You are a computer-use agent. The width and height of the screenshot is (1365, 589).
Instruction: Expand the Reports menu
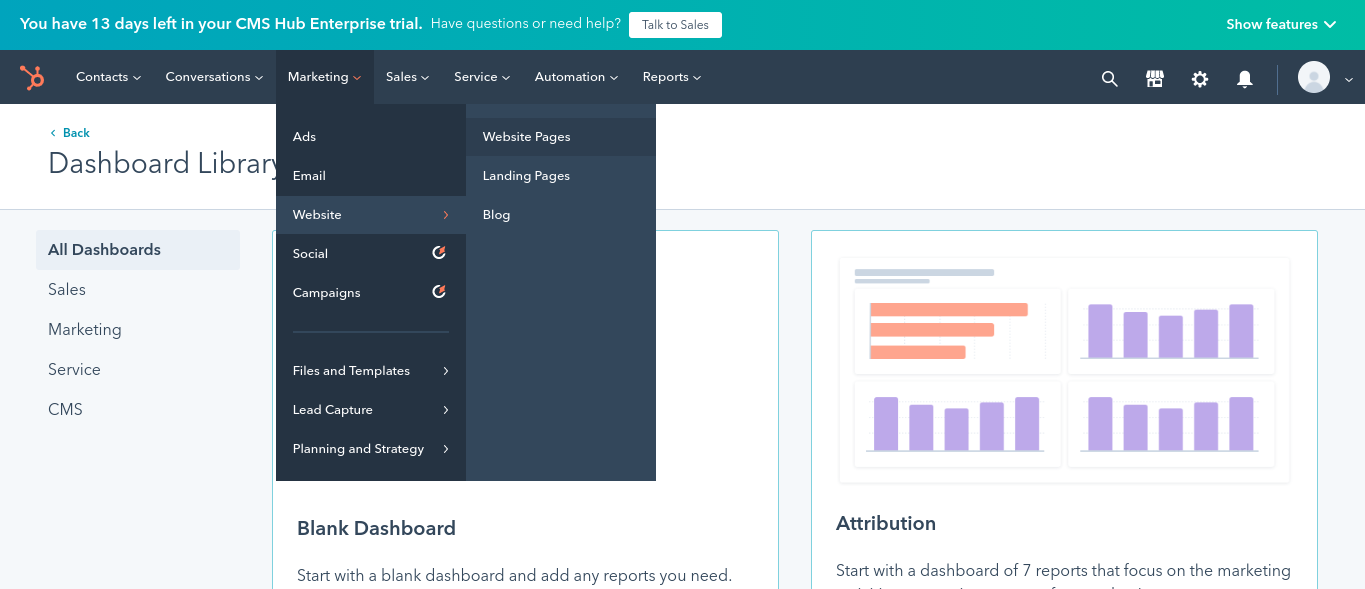point(672,77)
